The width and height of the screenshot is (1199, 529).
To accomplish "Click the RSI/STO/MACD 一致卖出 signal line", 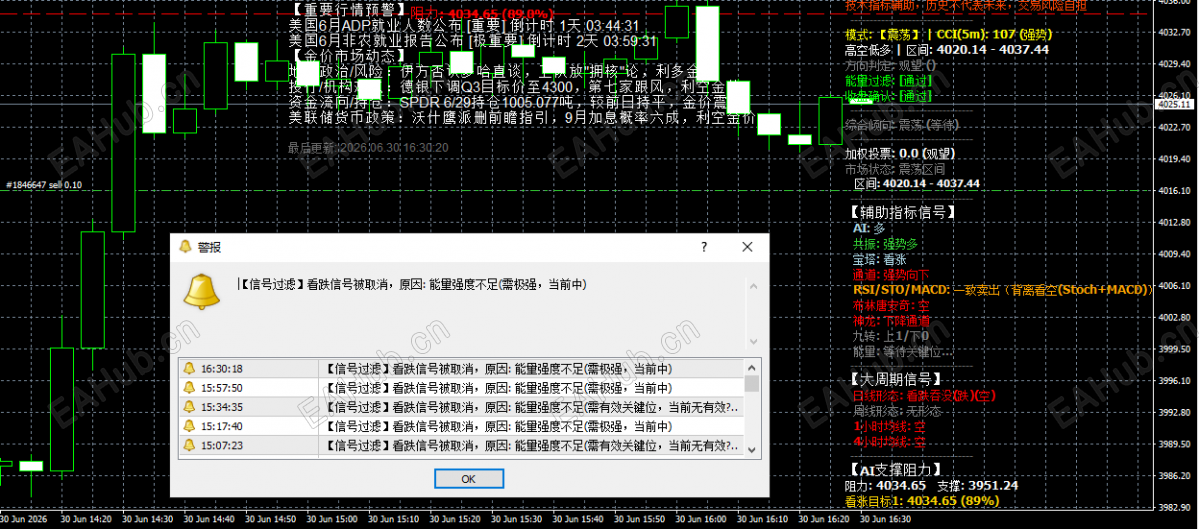I will [x=1003, y=290].
